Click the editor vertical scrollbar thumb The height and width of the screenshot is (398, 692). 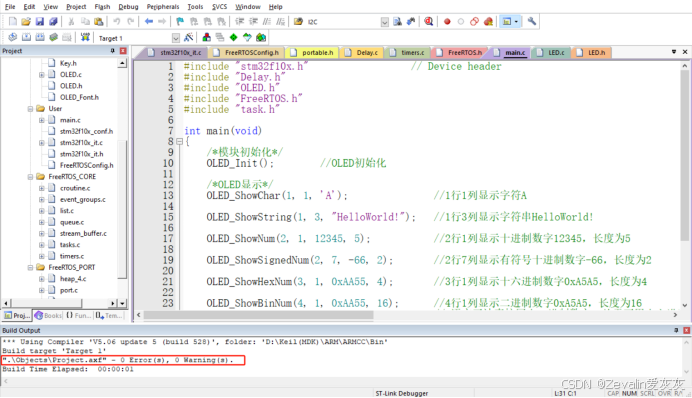click(684, 155)
